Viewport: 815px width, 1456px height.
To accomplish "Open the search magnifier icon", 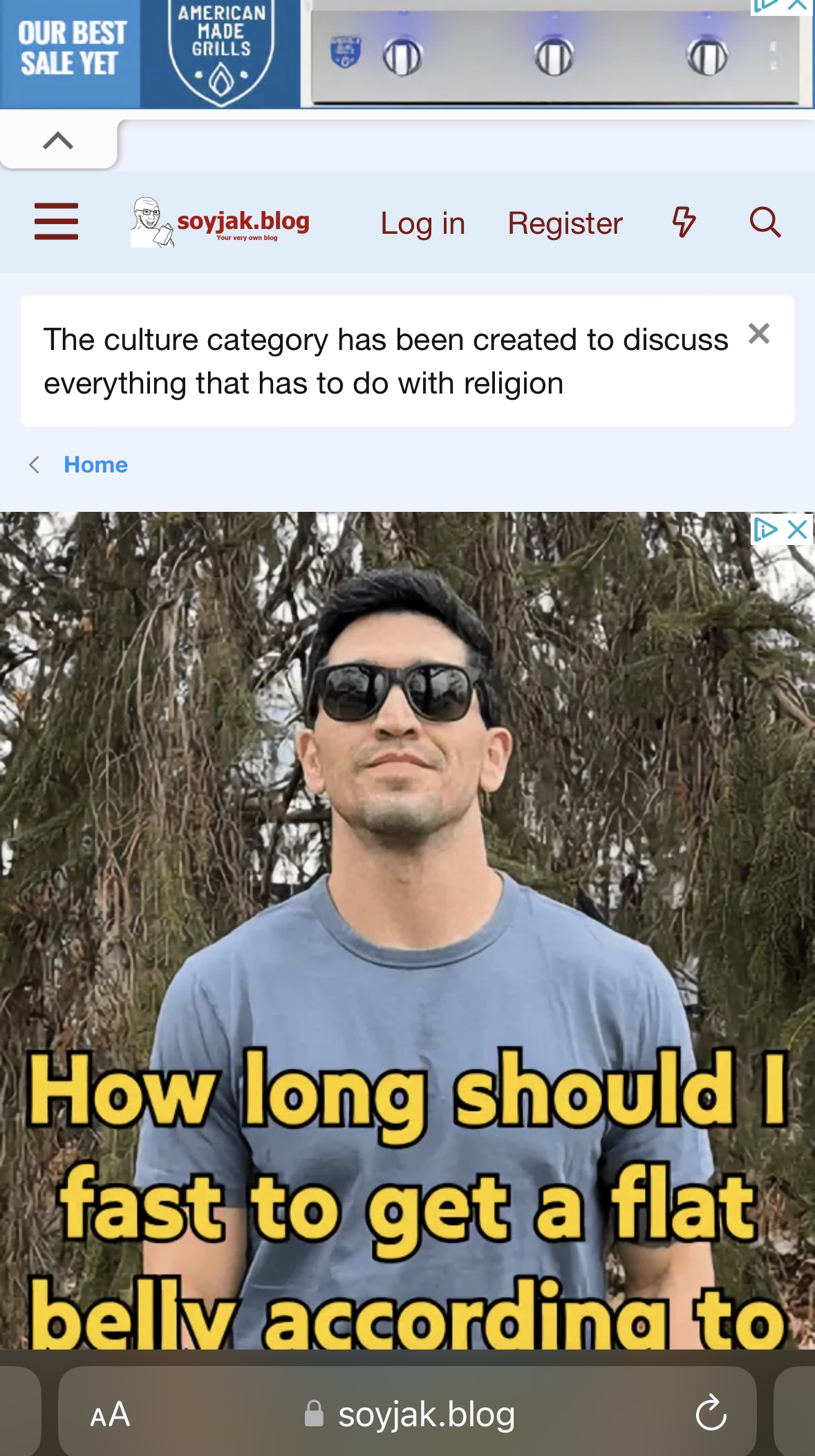I will click(765, 222).
